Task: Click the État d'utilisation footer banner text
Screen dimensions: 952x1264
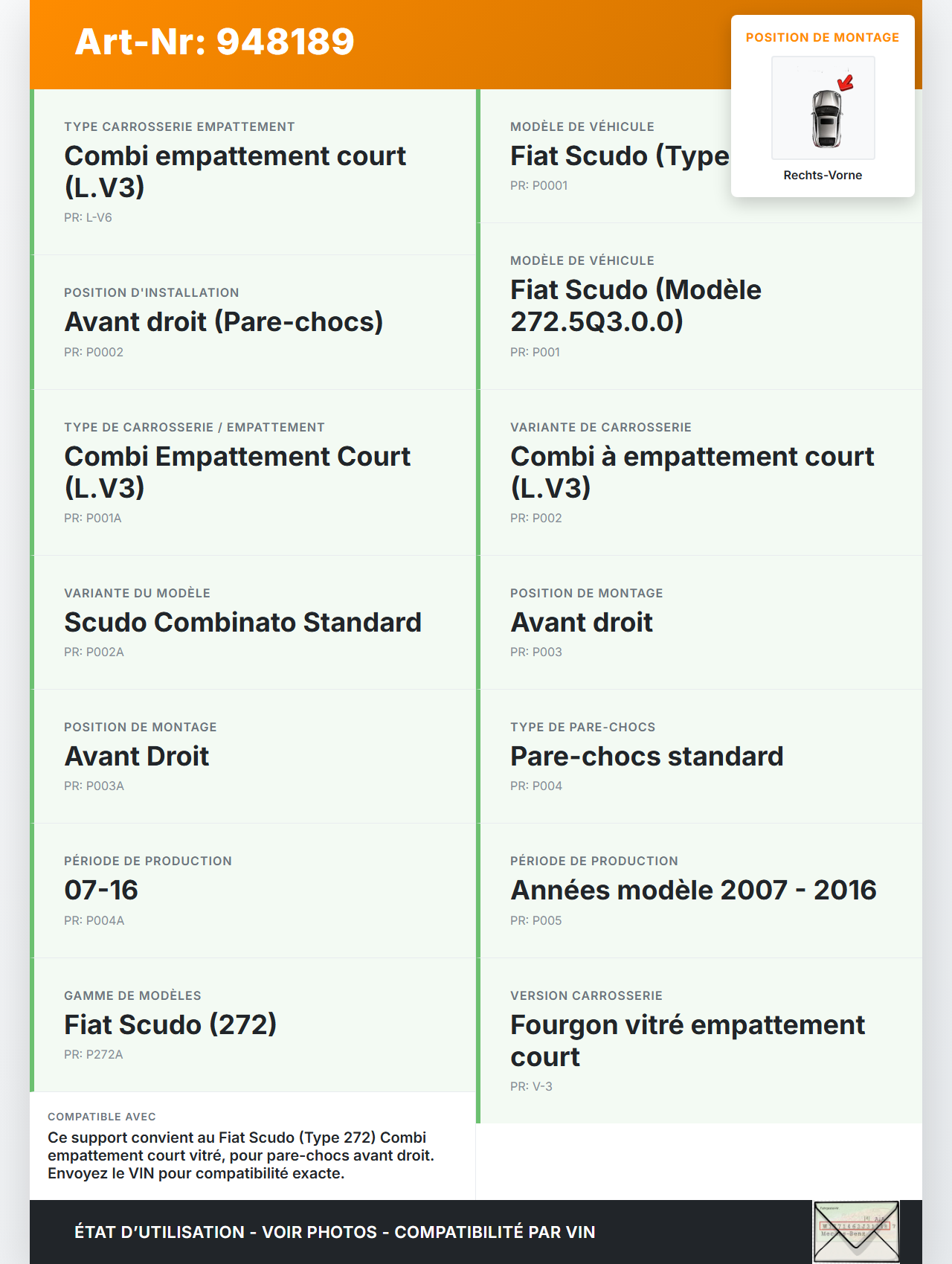Action: tap(335, 1232)
